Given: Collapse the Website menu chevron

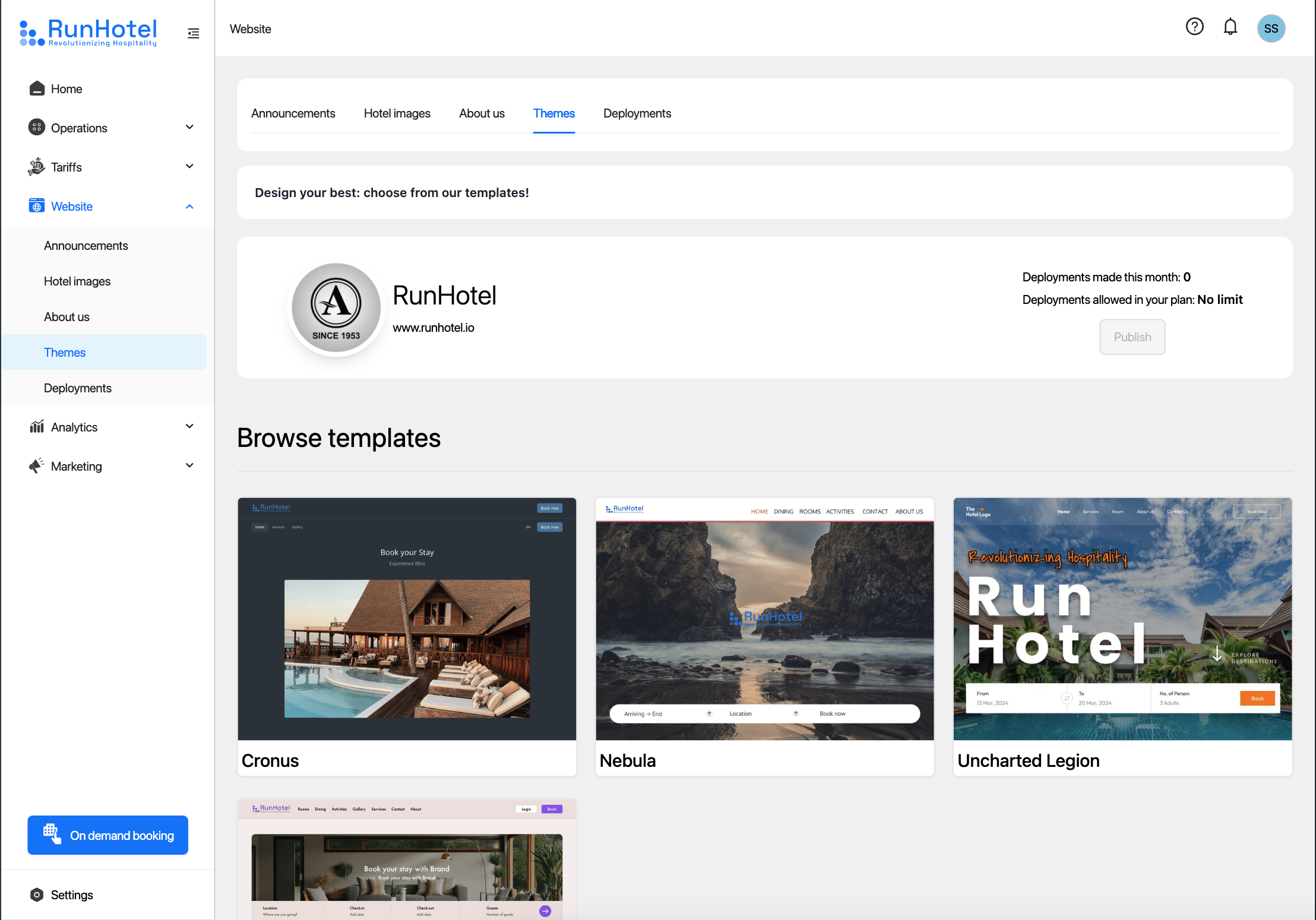Looking at the screenshot, I should [190, 207].
